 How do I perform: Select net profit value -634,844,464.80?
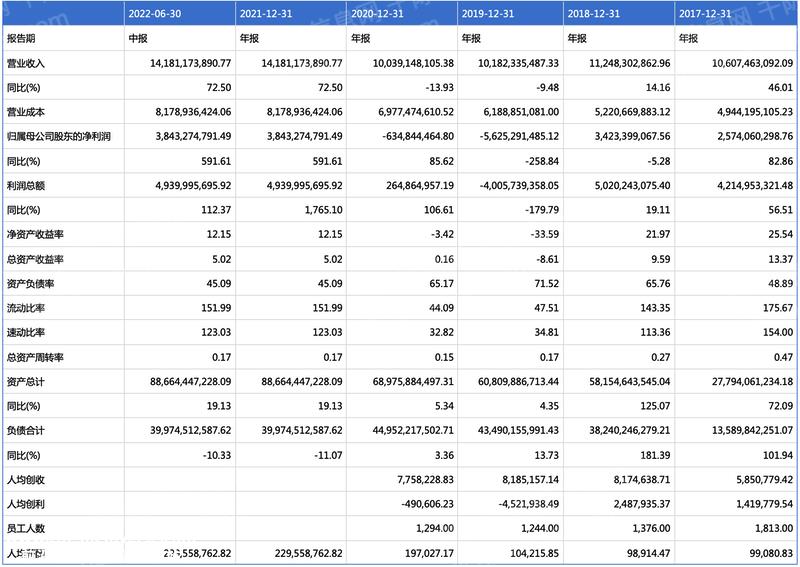418,136
